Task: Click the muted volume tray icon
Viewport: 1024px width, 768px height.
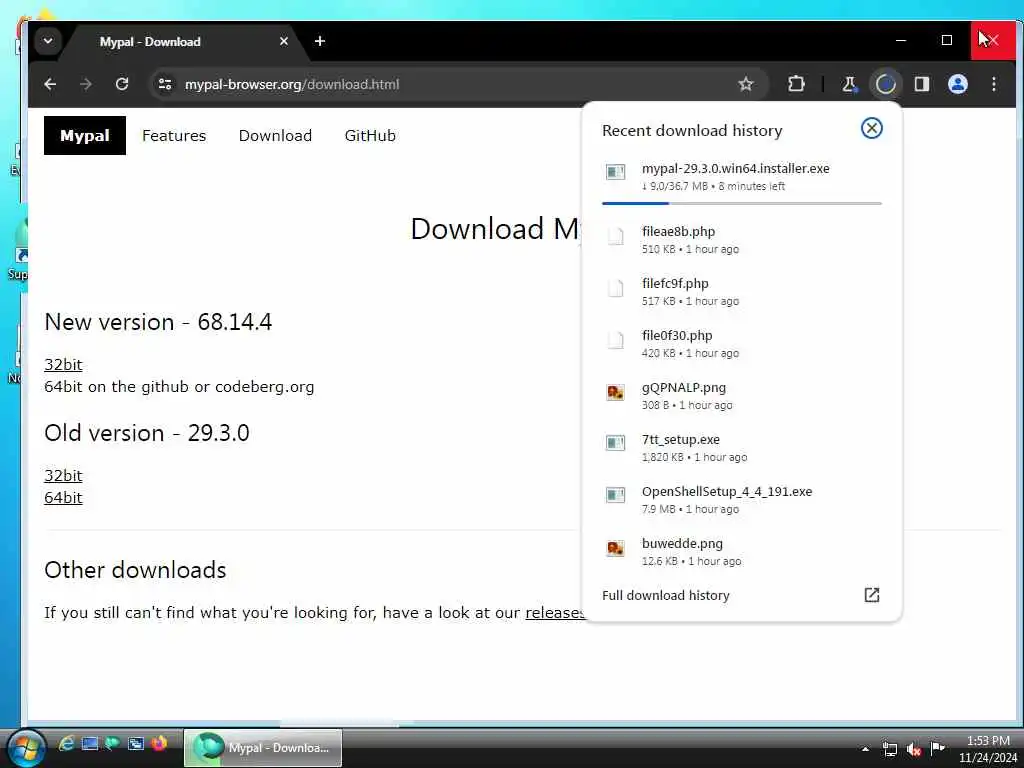Action: coord(914,749)
